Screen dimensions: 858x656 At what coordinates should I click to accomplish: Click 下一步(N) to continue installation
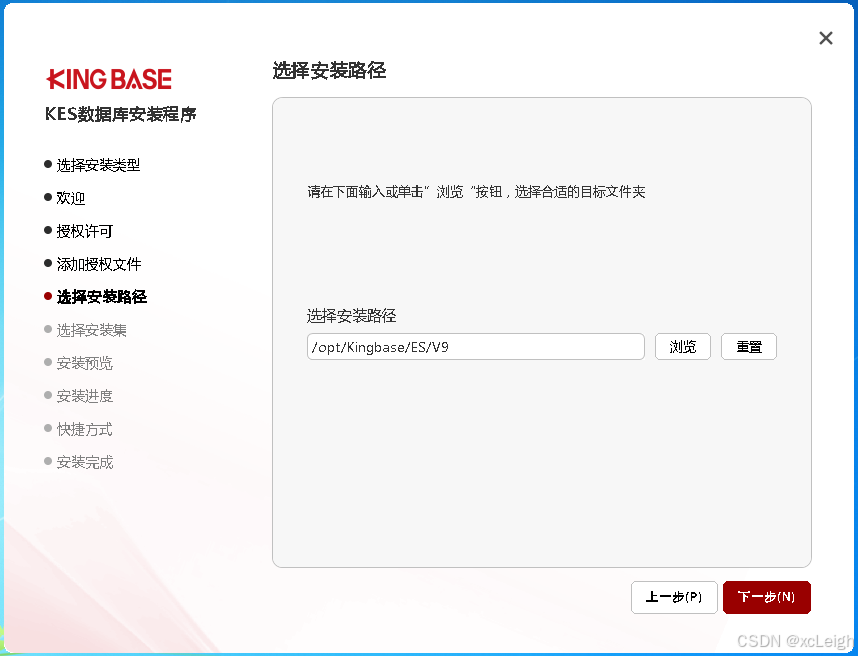(x=767, y=597)
